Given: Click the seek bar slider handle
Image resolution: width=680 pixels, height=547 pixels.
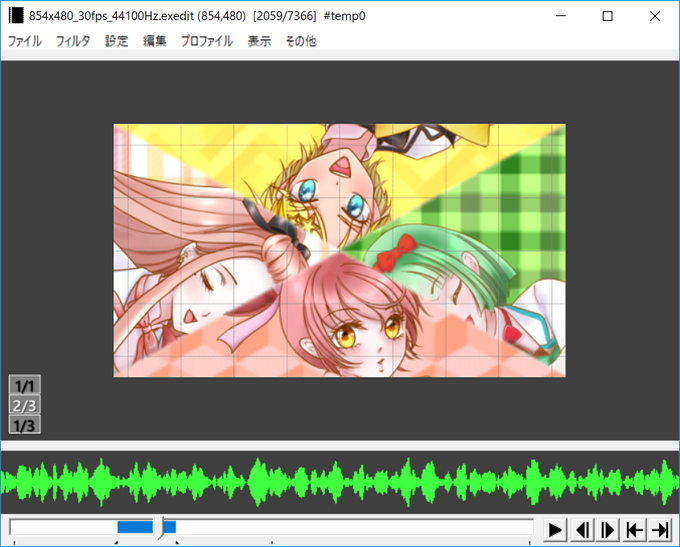Looking at the screenshot, I should [162, 527].
